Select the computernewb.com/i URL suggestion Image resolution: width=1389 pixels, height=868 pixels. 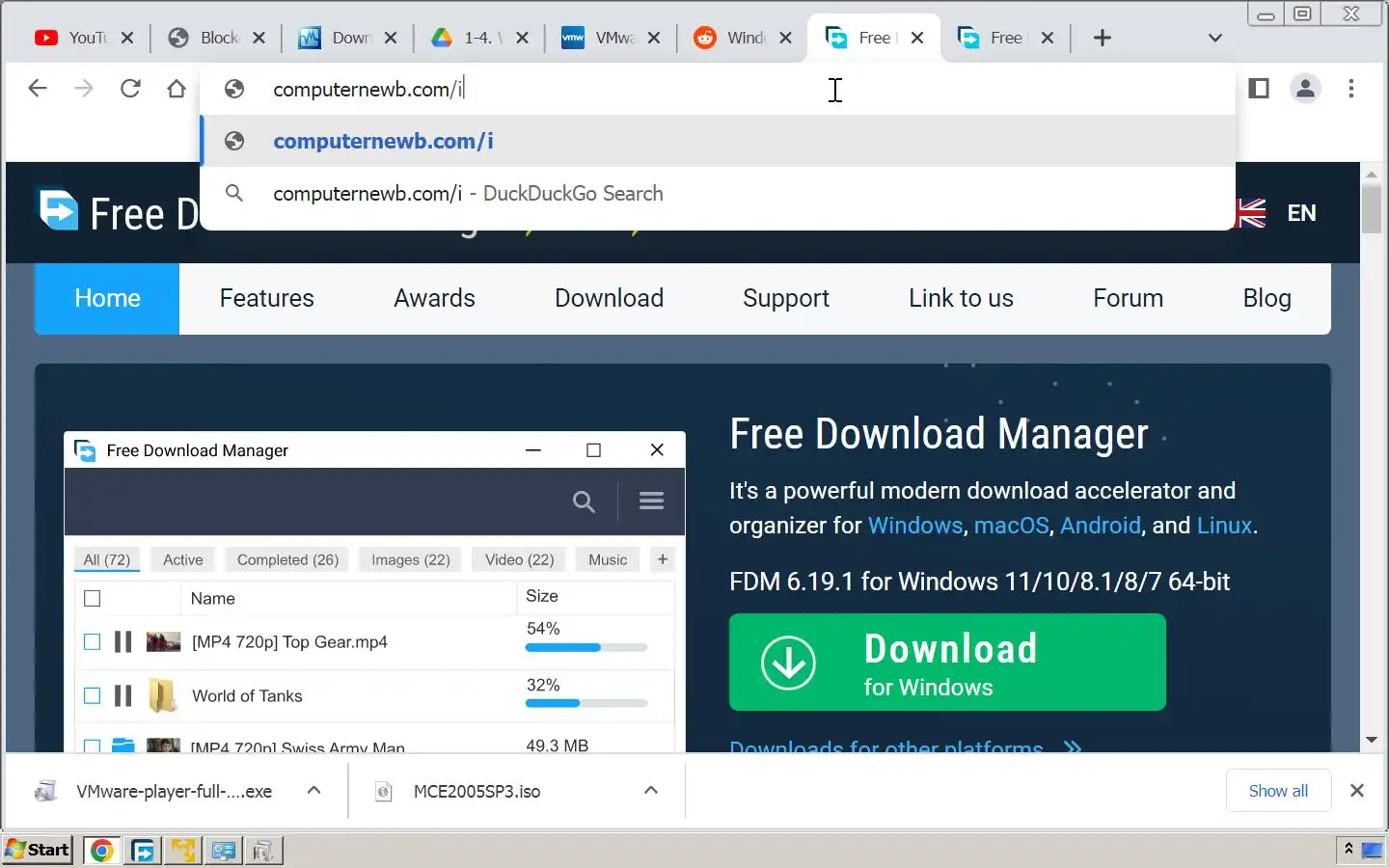coord(718,141)
